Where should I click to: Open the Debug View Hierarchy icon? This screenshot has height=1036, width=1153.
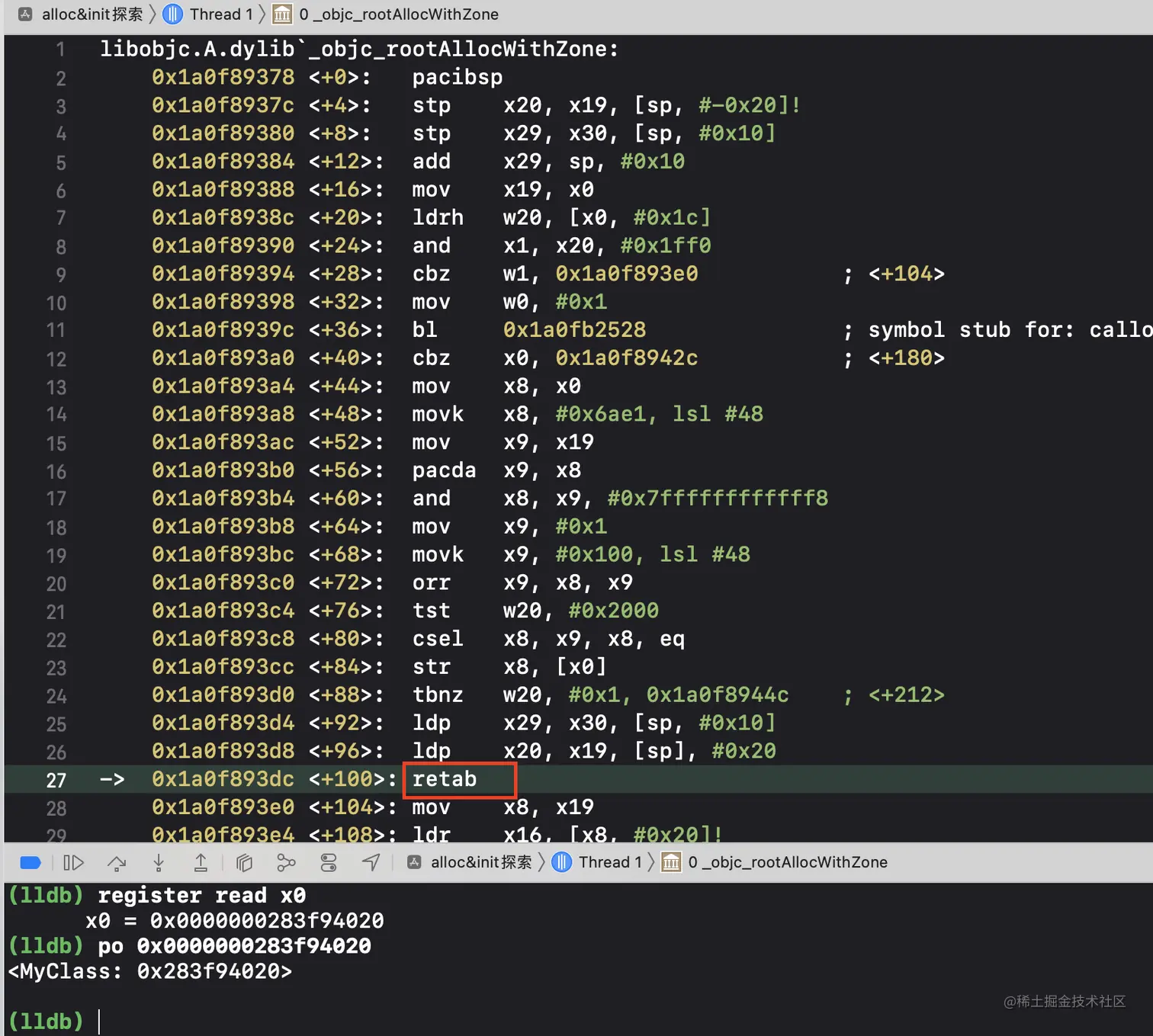pos(244,863)
